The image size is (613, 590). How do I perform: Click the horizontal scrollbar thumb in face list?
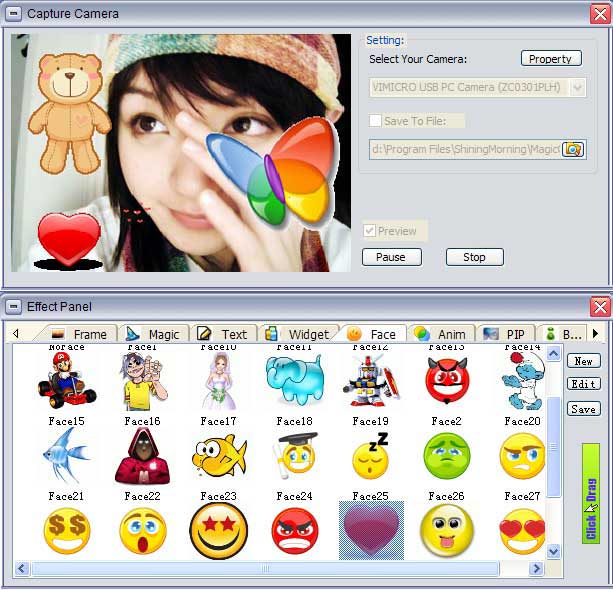[265, 568]
